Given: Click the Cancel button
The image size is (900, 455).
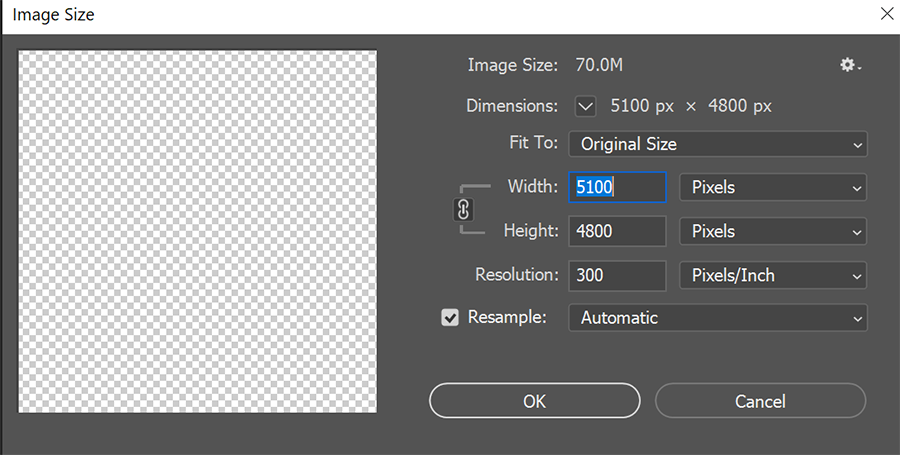Looking at the screenshot, I should point(760,401).
